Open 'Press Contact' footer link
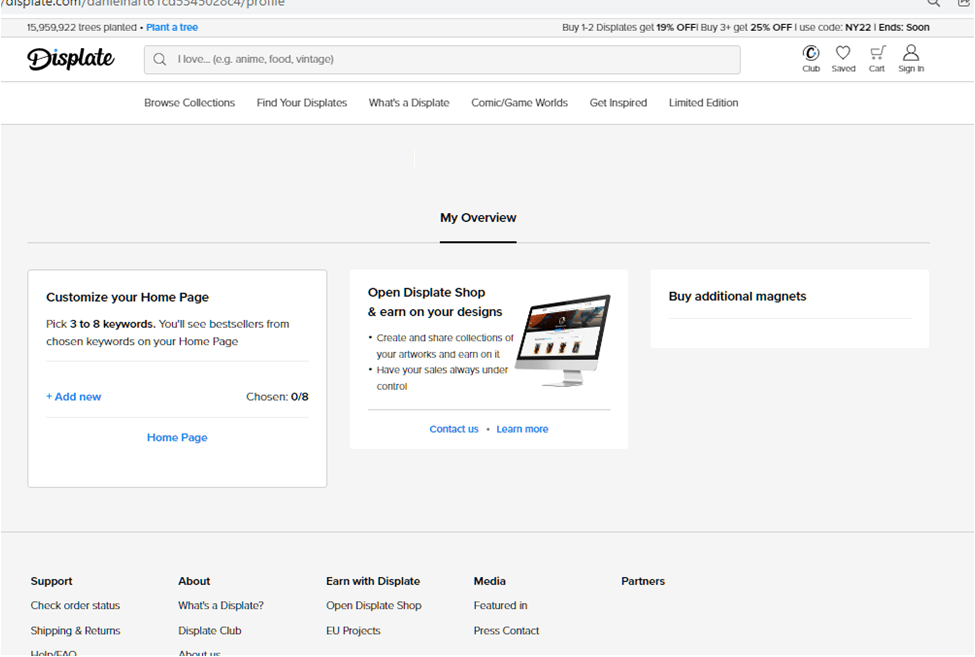Image resolution: width=975 pixels, height=657 pixels. point(506,630)
